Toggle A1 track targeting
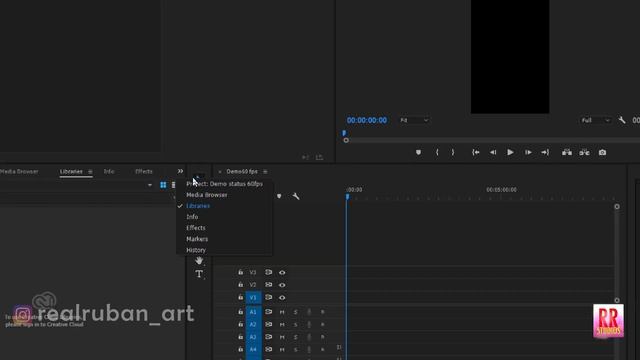This screenshot has height=360, width=640. click(253, 312)
